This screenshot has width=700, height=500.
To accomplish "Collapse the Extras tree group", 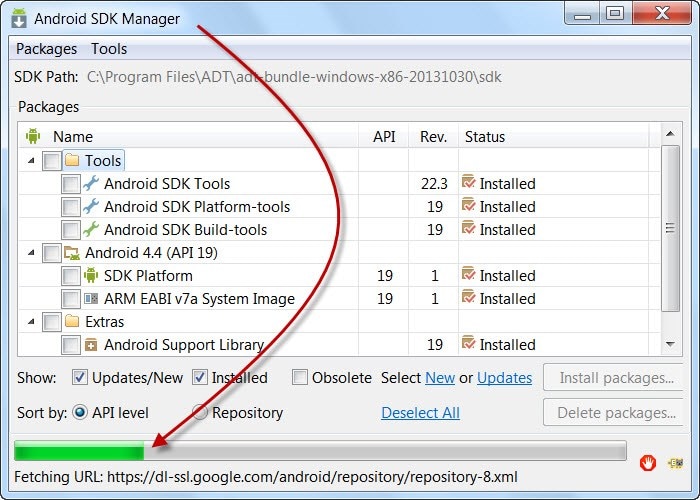I will click(x=31, y=321).
